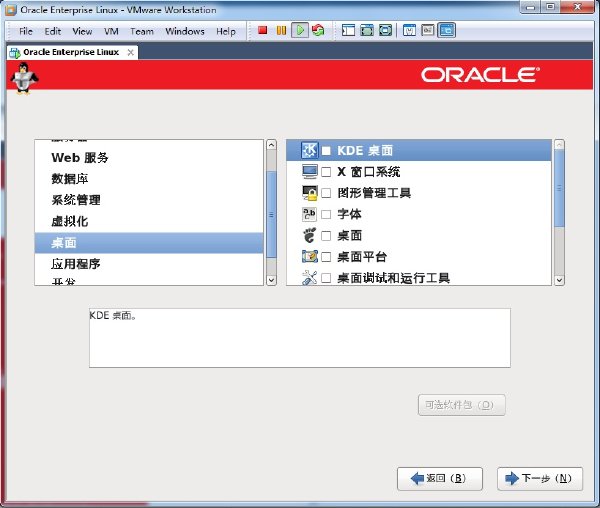Open the Windows menu
Viewport: 600px width, 508px height.
tap(185, 31)
